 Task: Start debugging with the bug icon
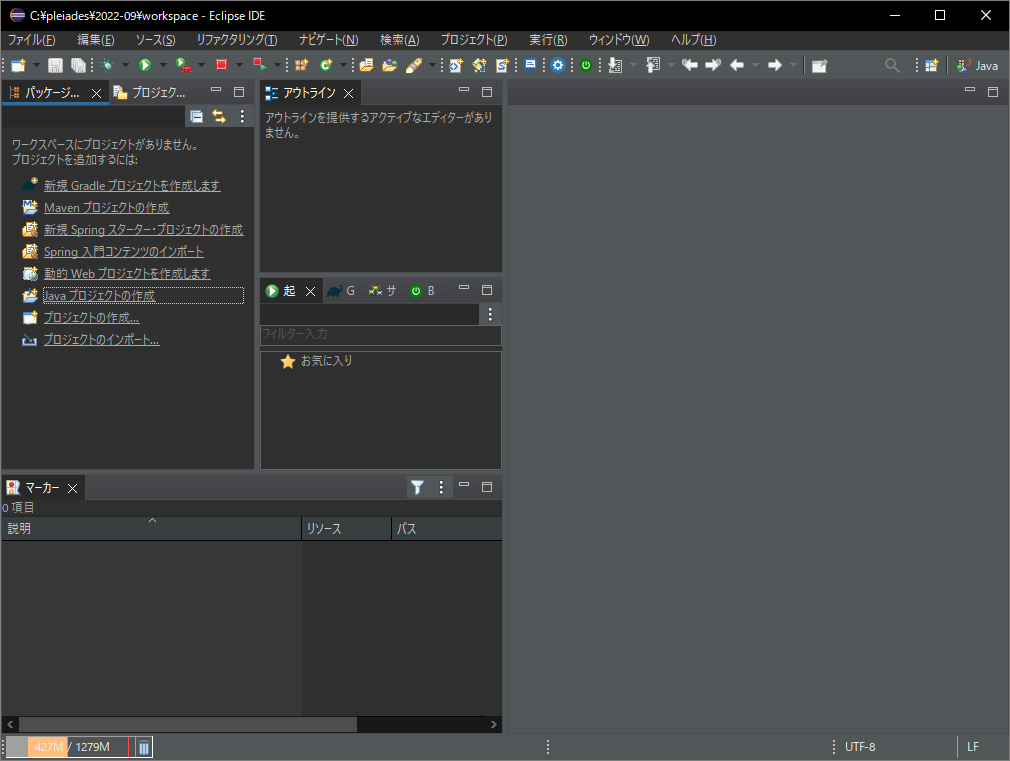pos(108,65)
